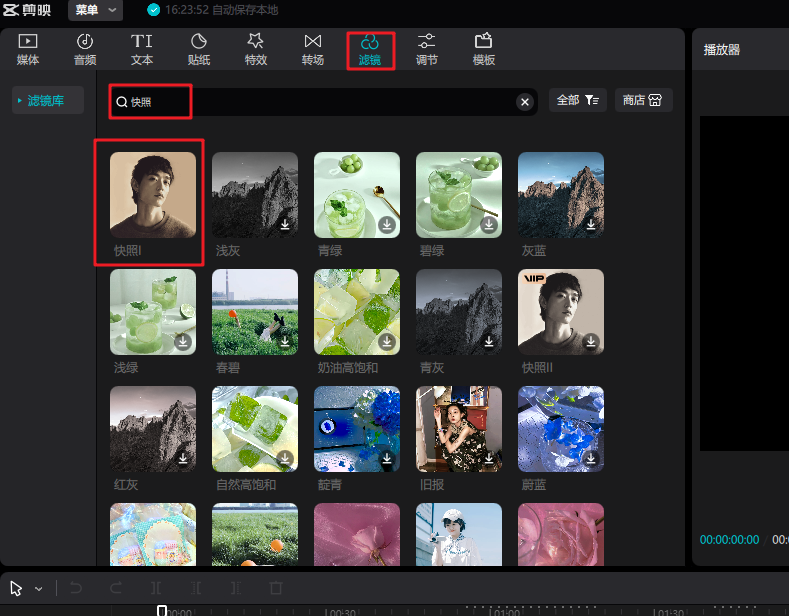The image size is (789, 616).
Task: Open the 特效 (Effects) panel
Action: point(256,49)
